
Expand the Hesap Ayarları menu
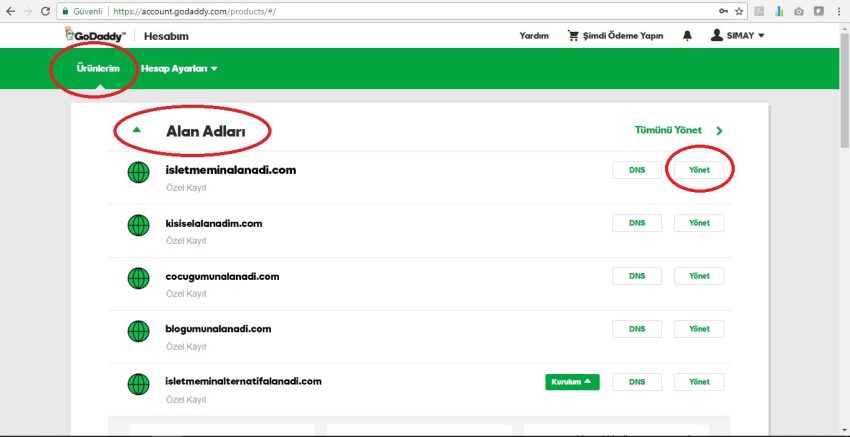pos(179,69)
